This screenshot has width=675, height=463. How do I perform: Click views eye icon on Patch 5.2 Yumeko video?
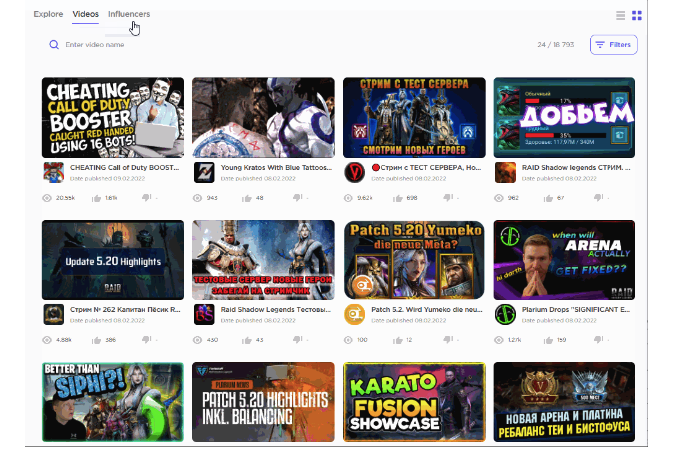348,340
